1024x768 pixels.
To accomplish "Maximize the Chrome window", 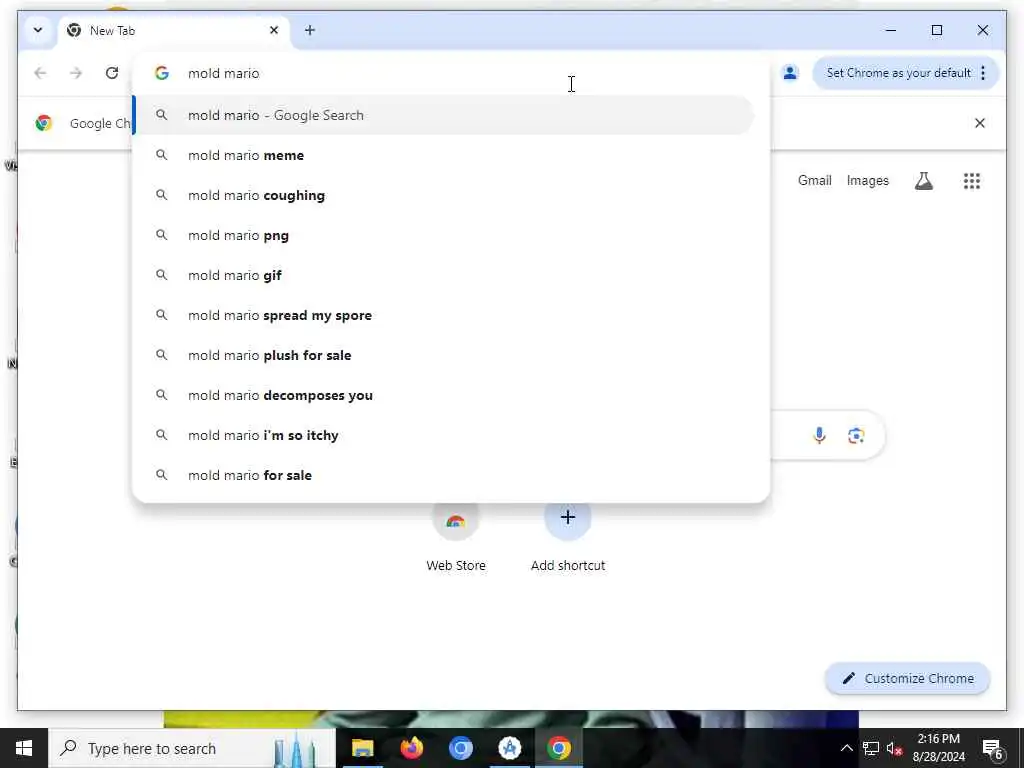I will 936,30.
